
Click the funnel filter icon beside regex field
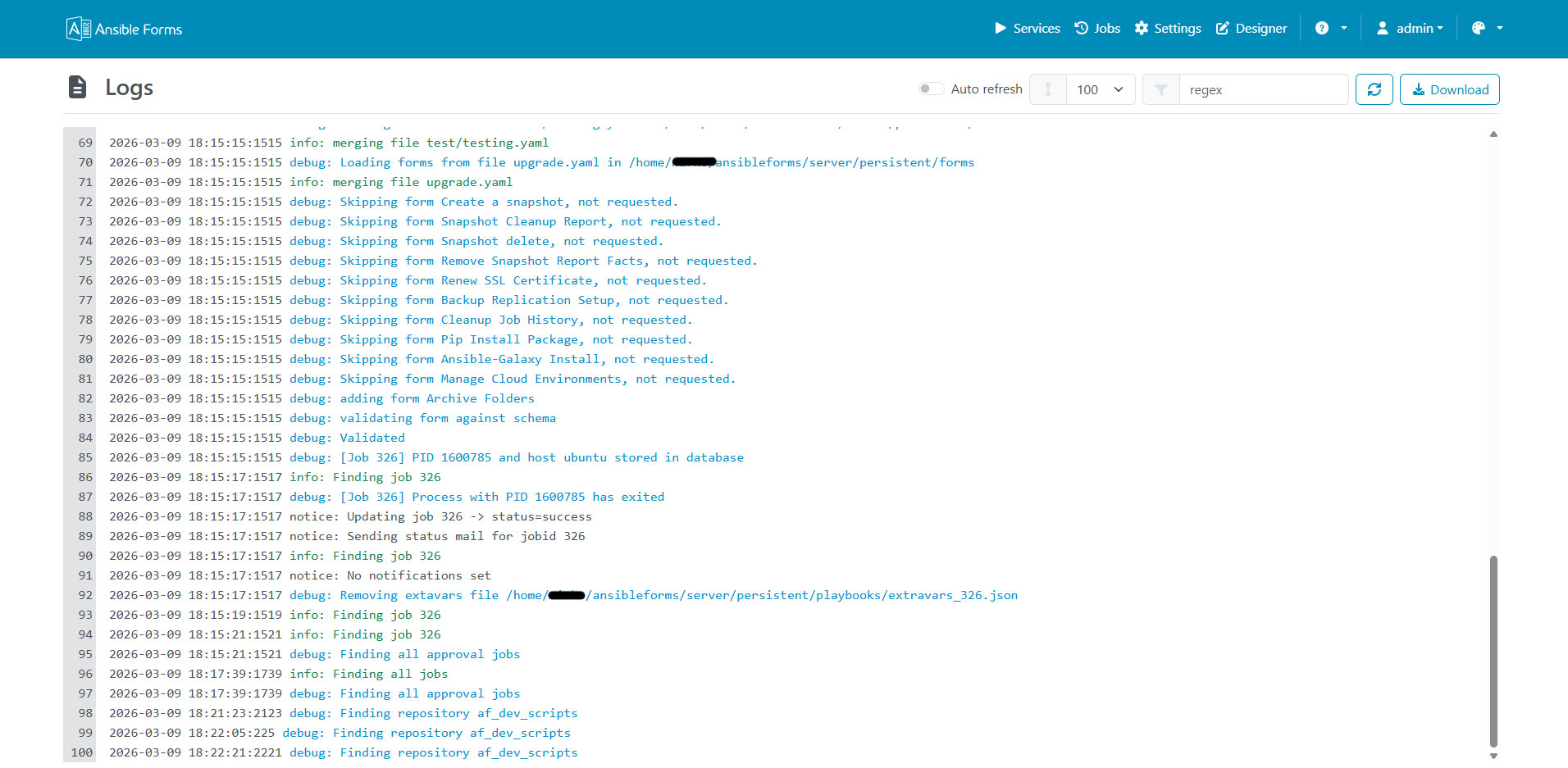1160,89
